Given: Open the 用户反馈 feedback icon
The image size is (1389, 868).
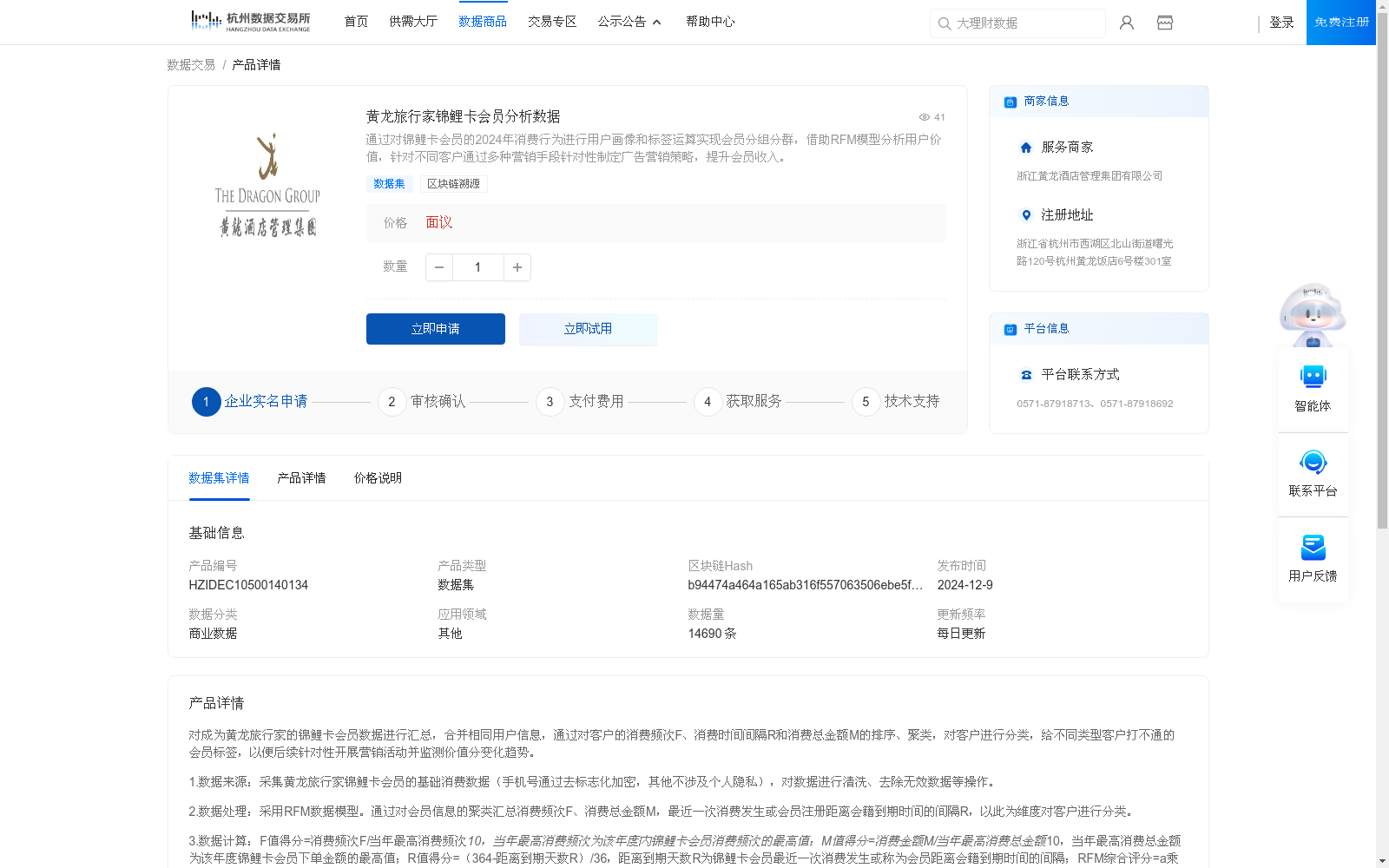Looking at the screenshot, I should point(1313,547).
